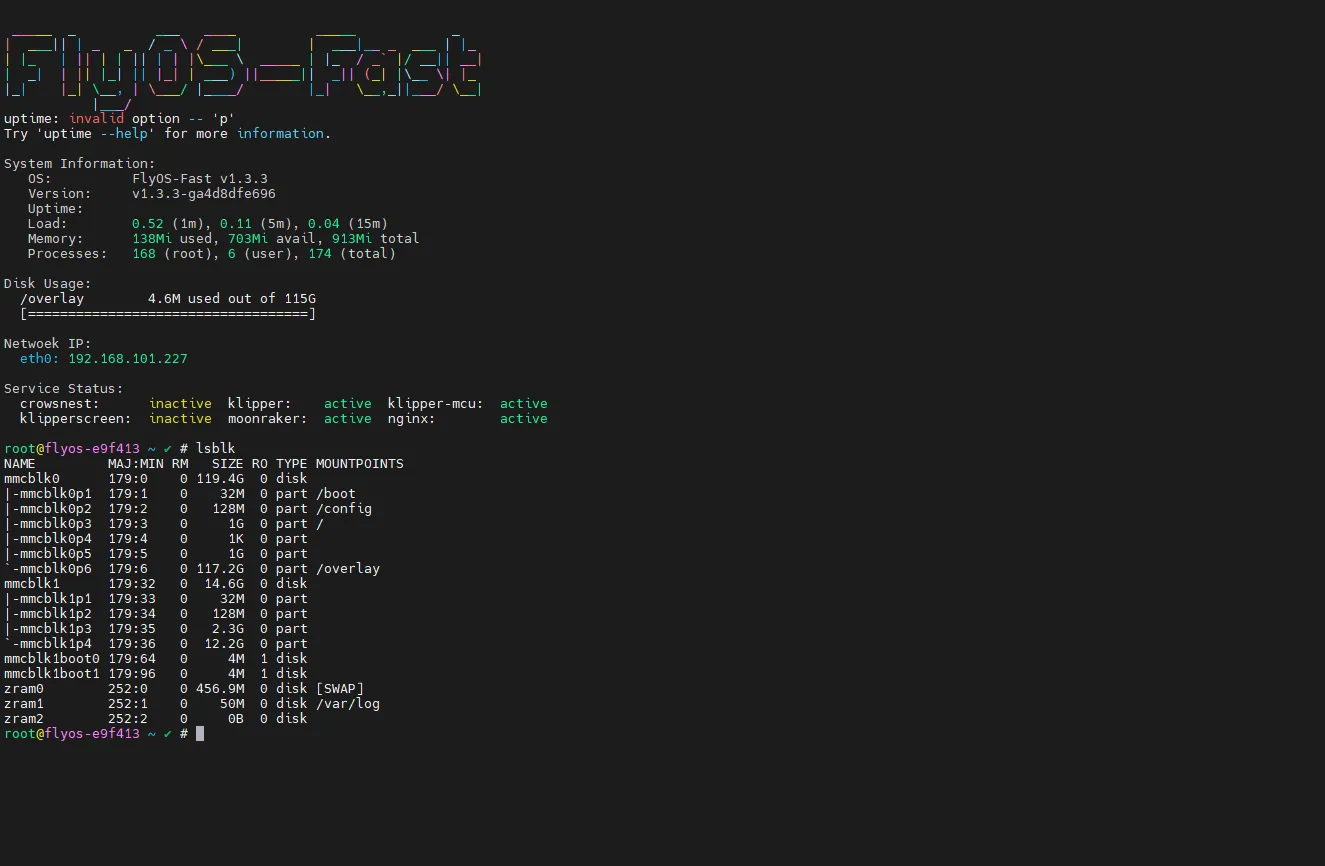1325x866 pixels.
Task: Click the overlay disk usage bar
Action: click(x=167, y=314)
